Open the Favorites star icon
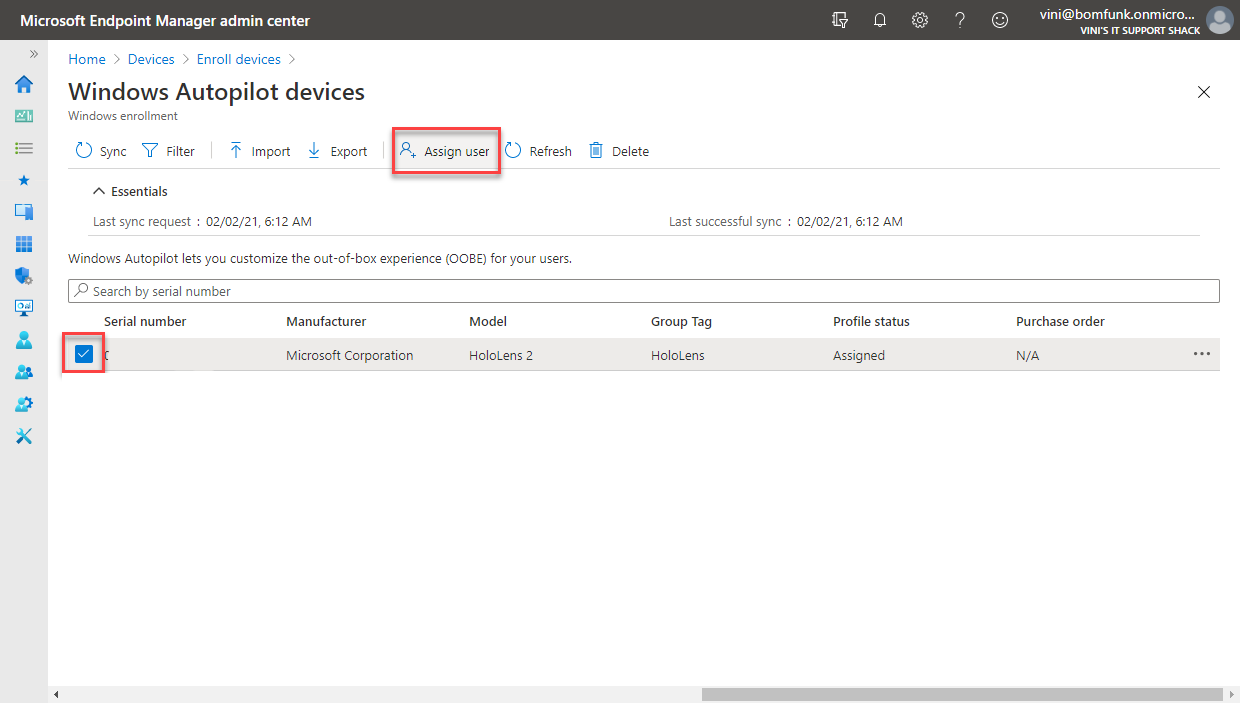 (x=24, y=180)
